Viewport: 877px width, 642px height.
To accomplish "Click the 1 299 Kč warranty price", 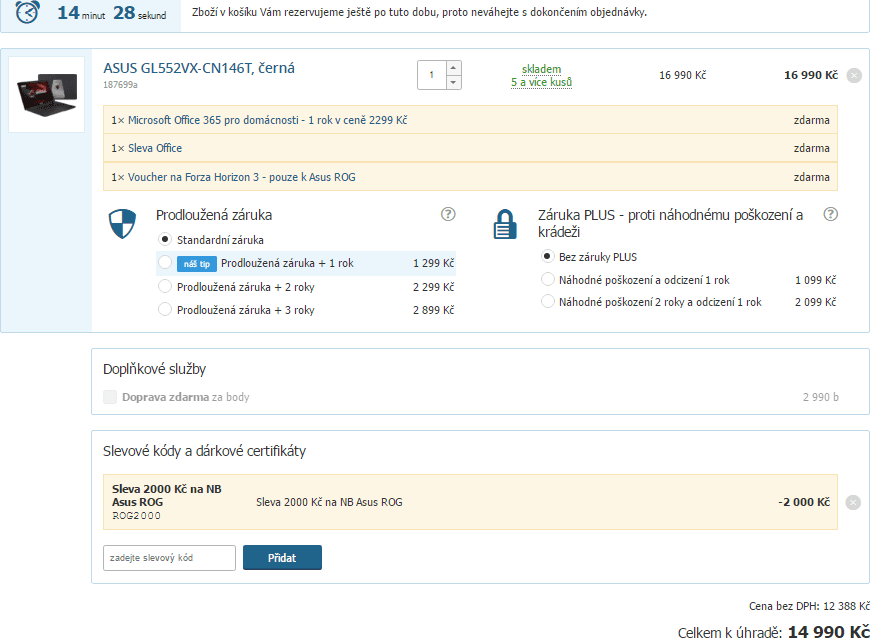I will tap(433, 263).
